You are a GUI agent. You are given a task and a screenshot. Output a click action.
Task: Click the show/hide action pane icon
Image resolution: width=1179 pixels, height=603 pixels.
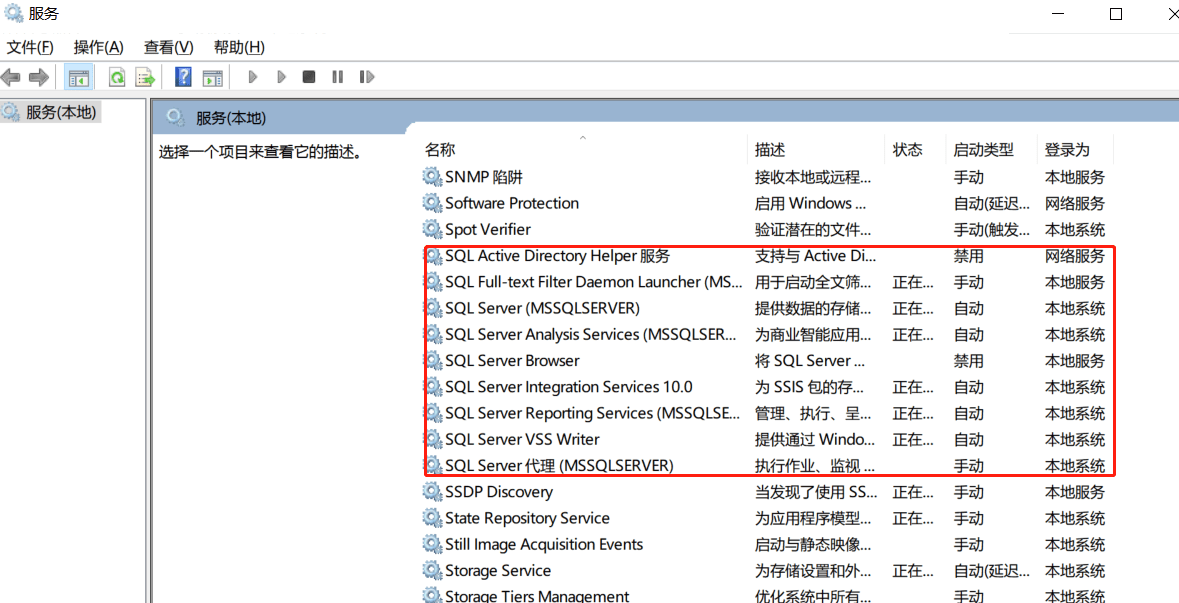[x=213, y=77]
